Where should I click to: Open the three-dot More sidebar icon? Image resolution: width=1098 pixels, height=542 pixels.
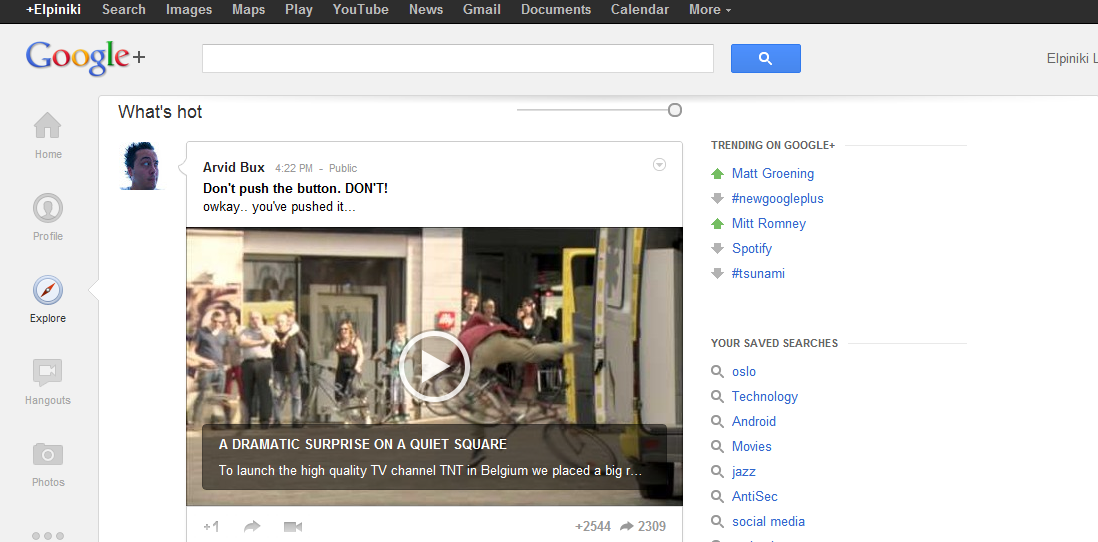click(x=48, y=536)
